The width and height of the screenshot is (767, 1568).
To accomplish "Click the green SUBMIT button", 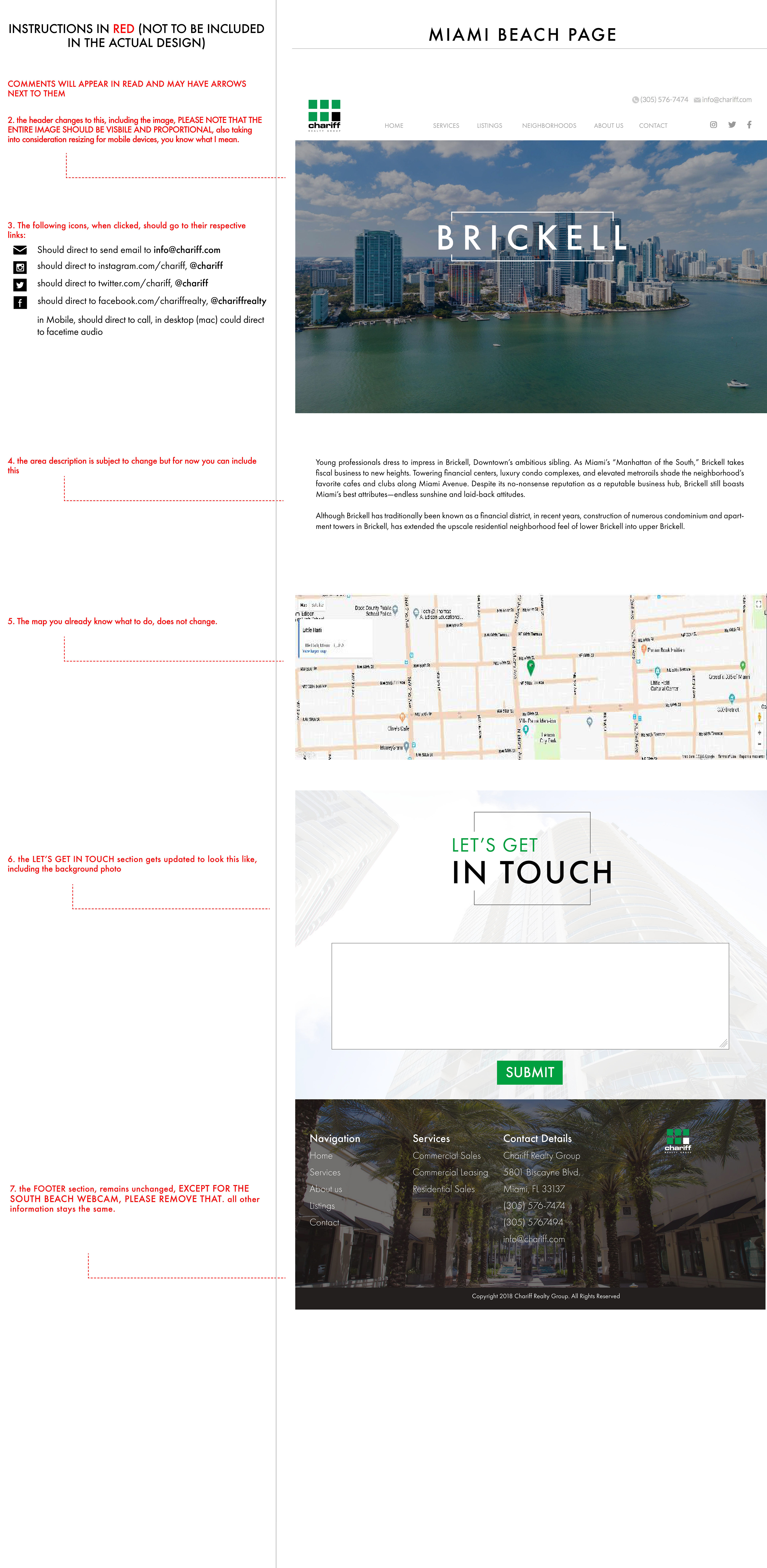I will coord(530,1072).
